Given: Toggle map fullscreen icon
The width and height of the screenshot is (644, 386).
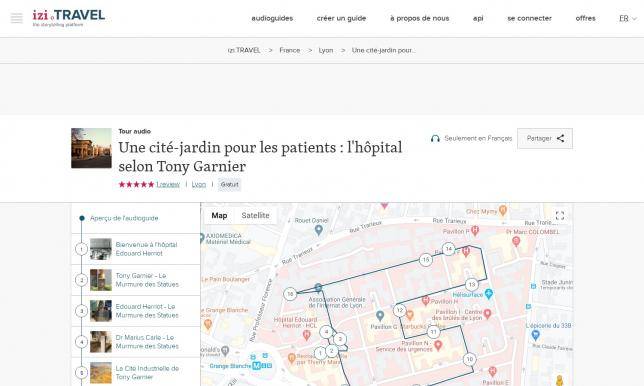Looking at the screenshot, I should click(560, 216).
